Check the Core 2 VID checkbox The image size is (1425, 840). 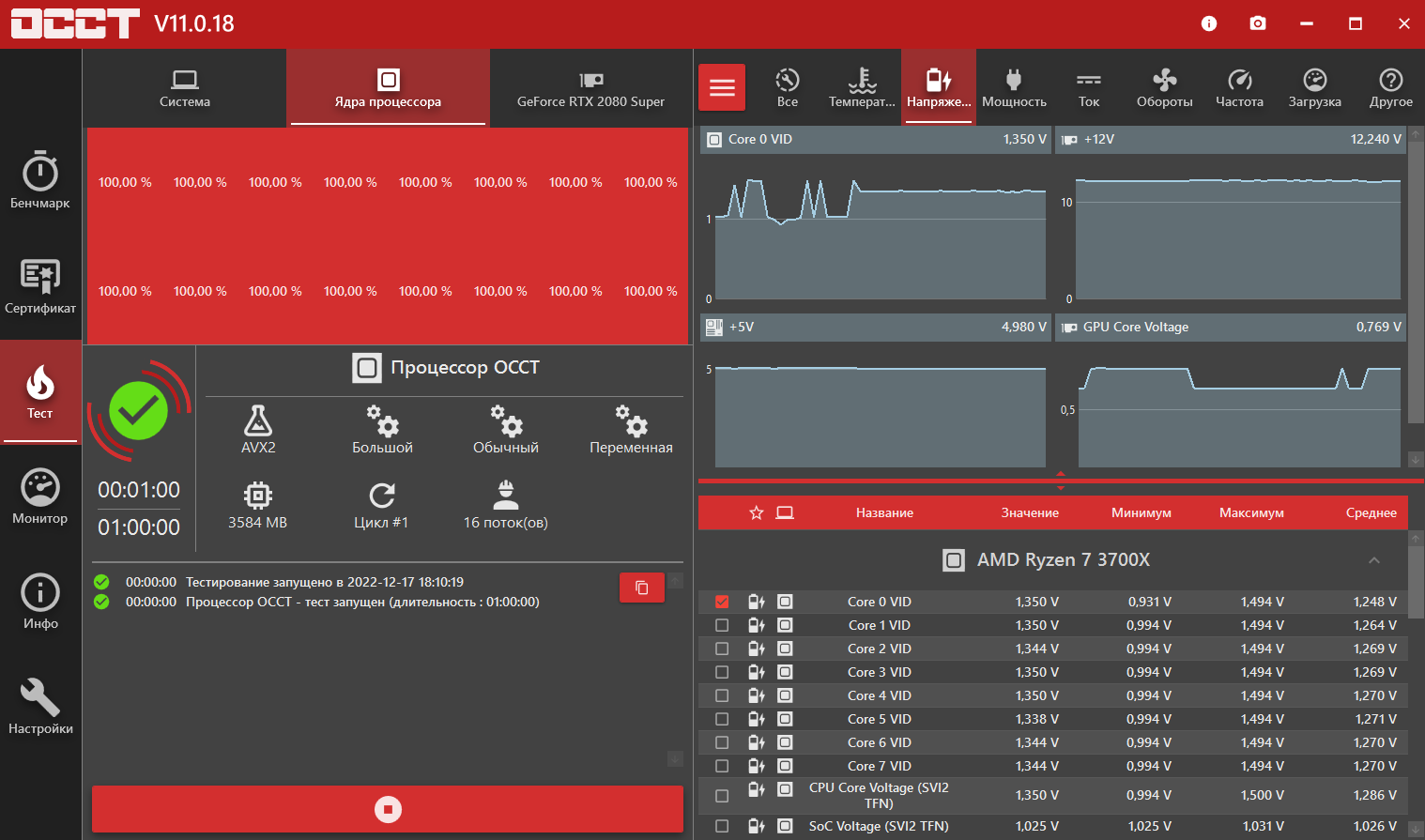point(722,649)
